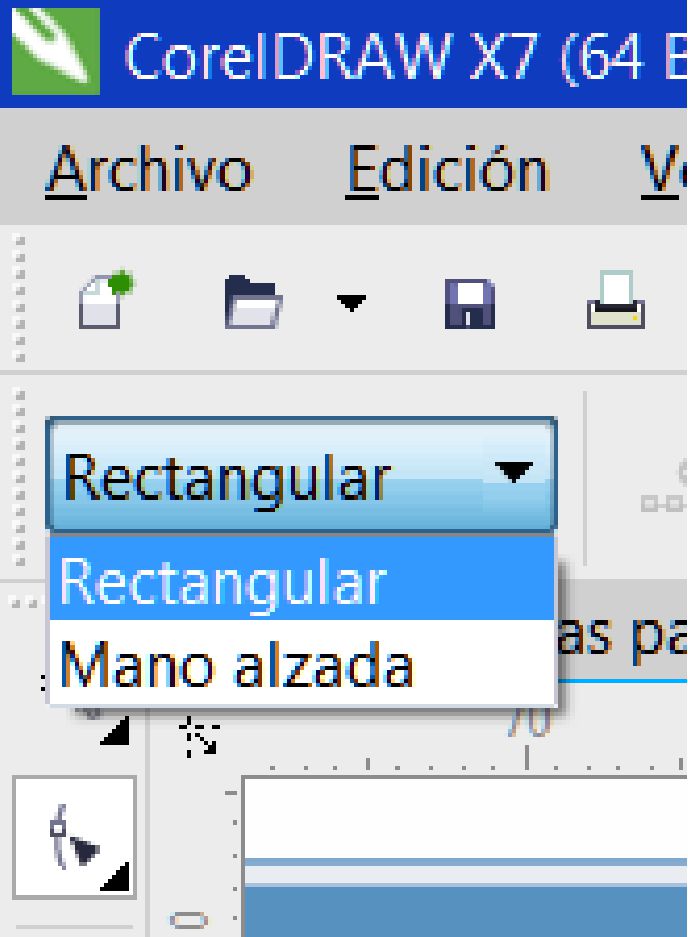The width and height of the screenshot is (688, 937).
Task: Click the standard toolbar drag handle
Action: pos(17,298)
